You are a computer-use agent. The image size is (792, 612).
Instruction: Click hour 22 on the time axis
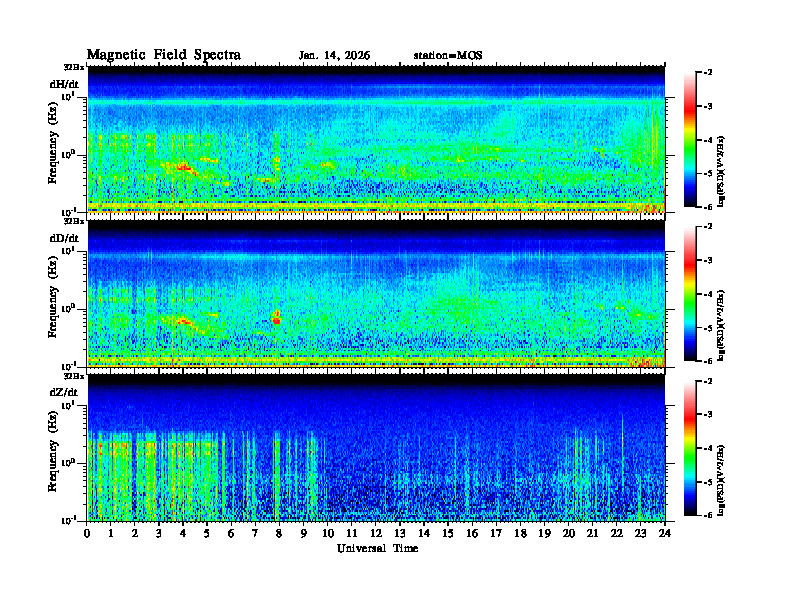pyautogui.click(x=617, y=533)
